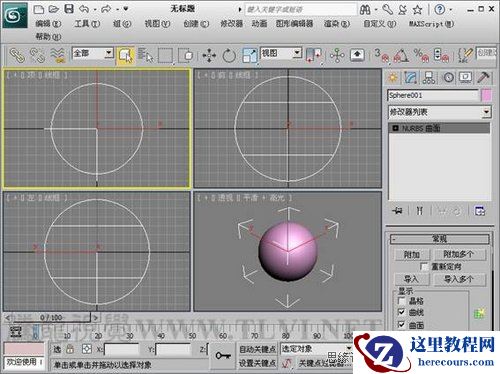
Task: Open the 工具(T) menu
Action: pos(87,24)
